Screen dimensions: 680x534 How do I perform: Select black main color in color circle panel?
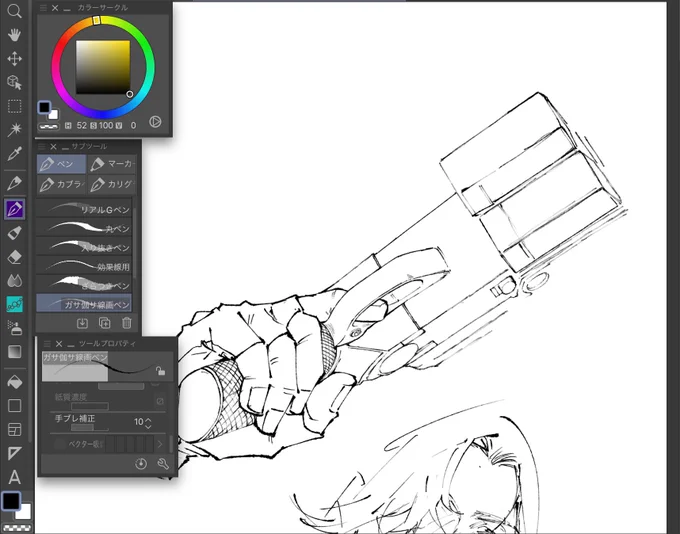(x=44, y=108)
